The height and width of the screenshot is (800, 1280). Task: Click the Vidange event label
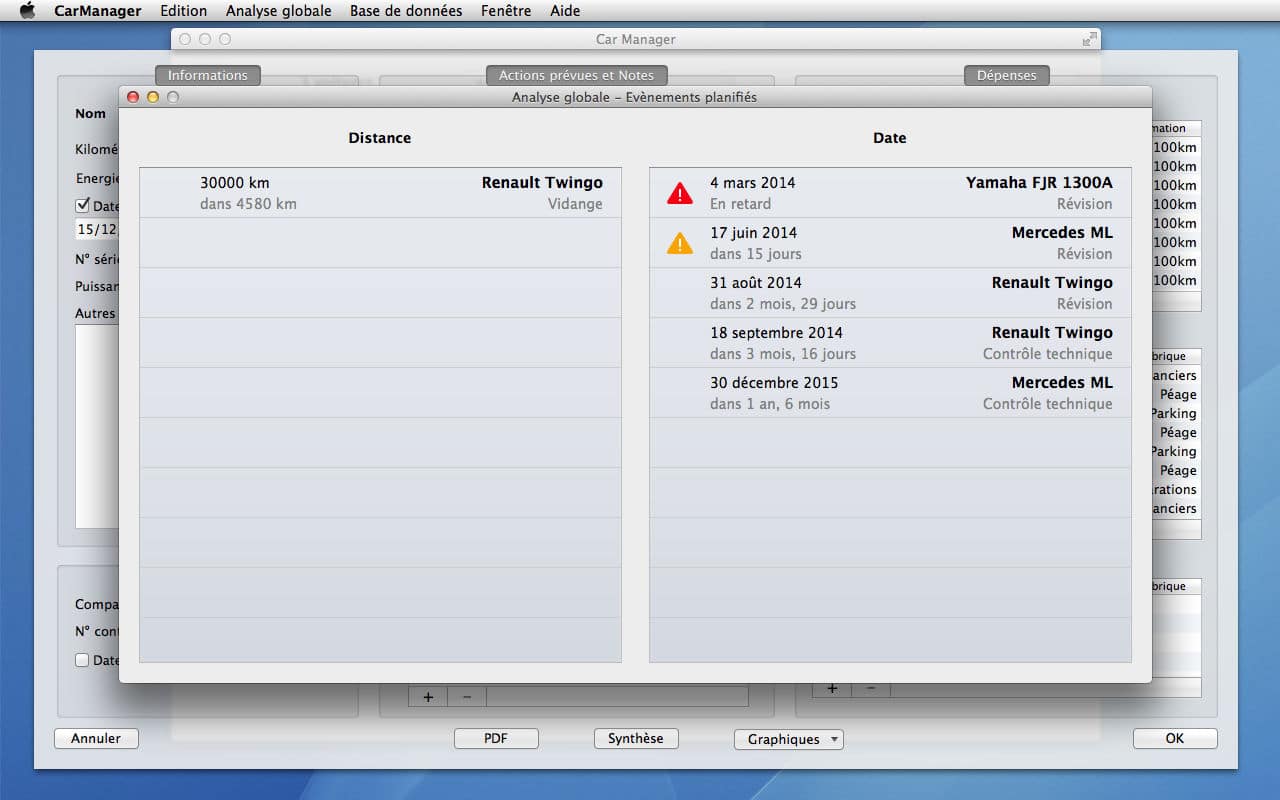tap(575, 204)
